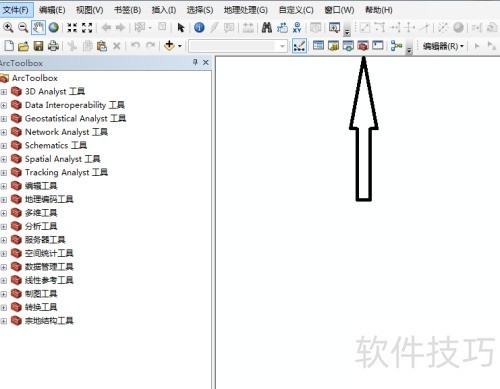The width and height of the screenshot is (500, 389).
Task: Toggle the Editor toolbar button
Action: (x=299, y=46)
